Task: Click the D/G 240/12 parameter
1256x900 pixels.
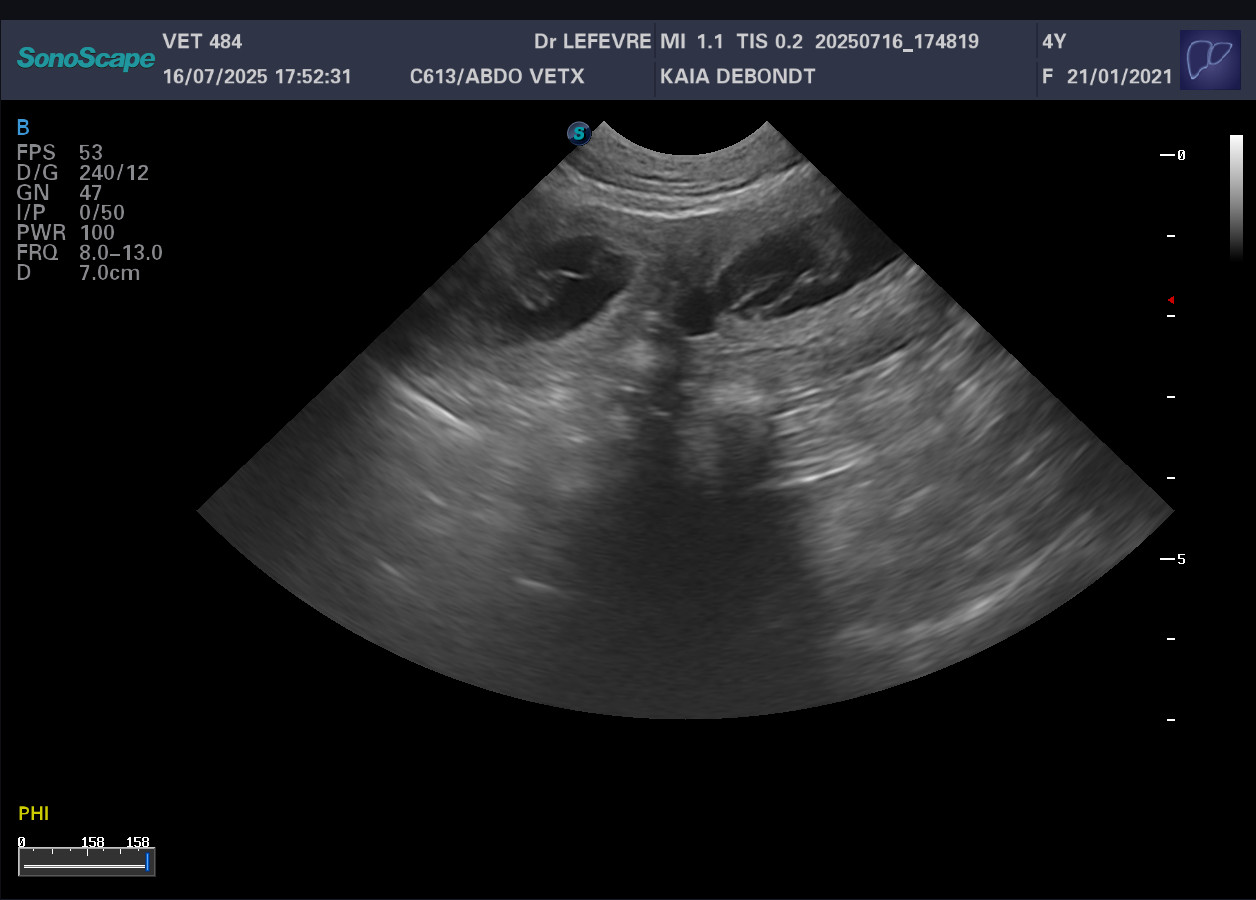Action: coord(83,173)
